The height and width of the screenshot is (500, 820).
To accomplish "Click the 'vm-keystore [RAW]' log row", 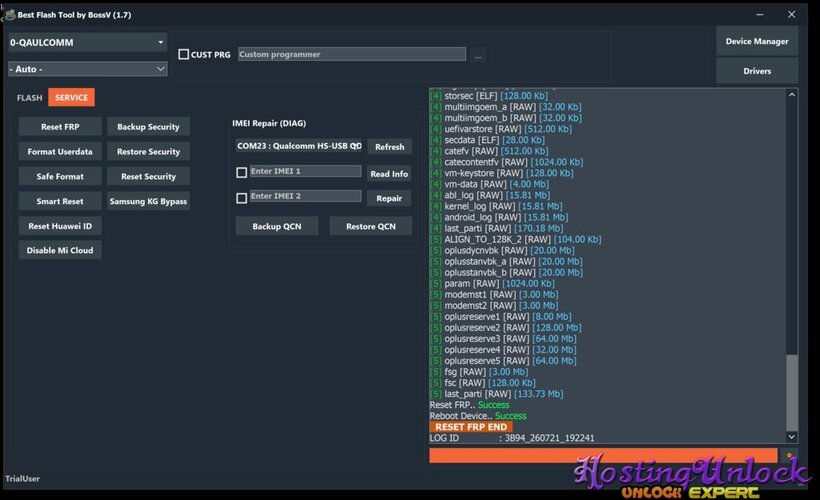I will click(502, 173).
